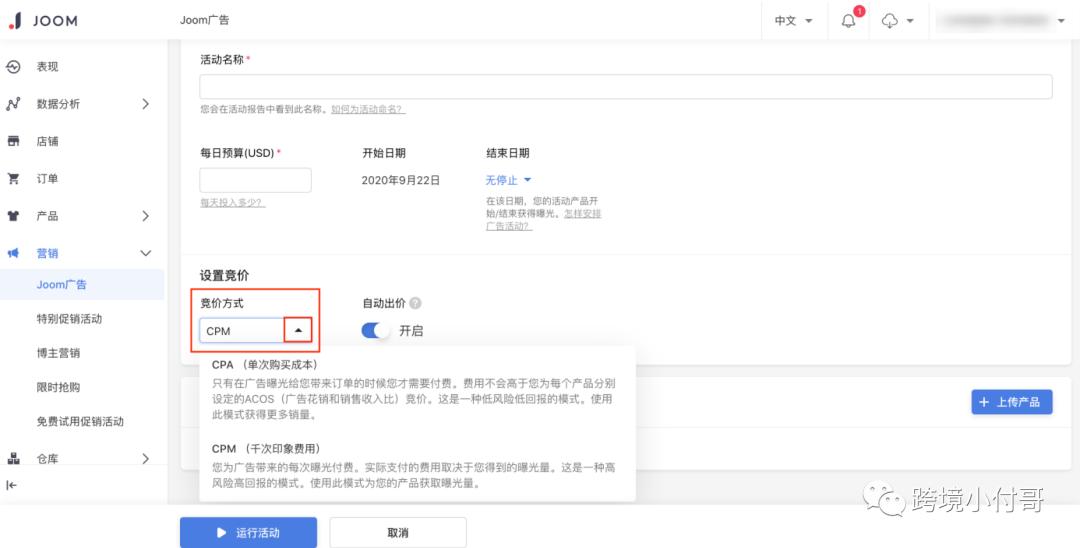Click the 产品 t-shirt icon

13,215
